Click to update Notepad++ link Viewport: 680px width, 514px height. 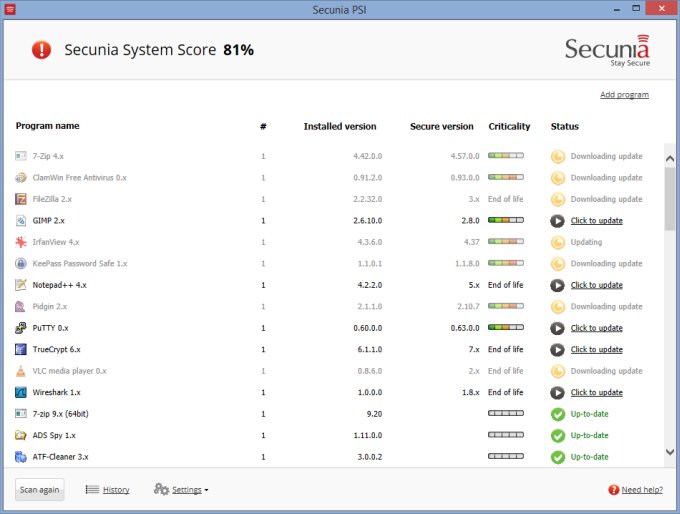[596, 285]
